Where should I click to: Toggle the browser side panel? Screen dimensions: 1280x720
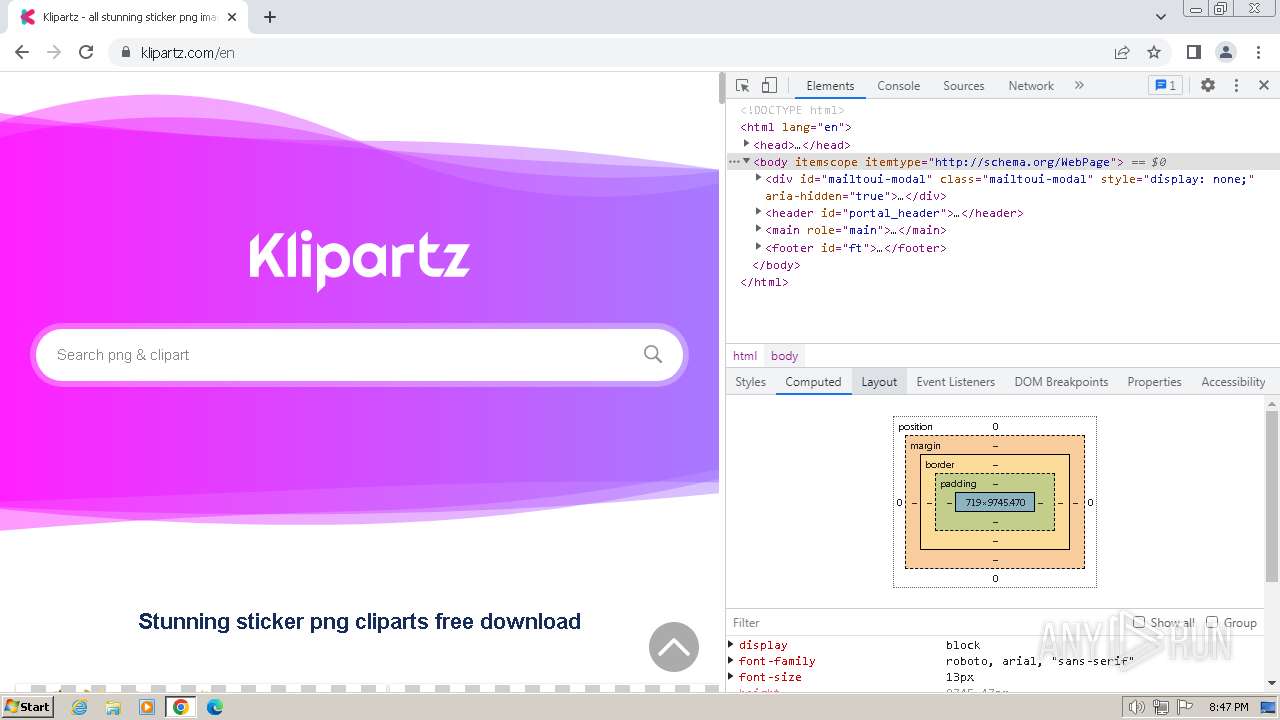click(x=1194, y=52)
